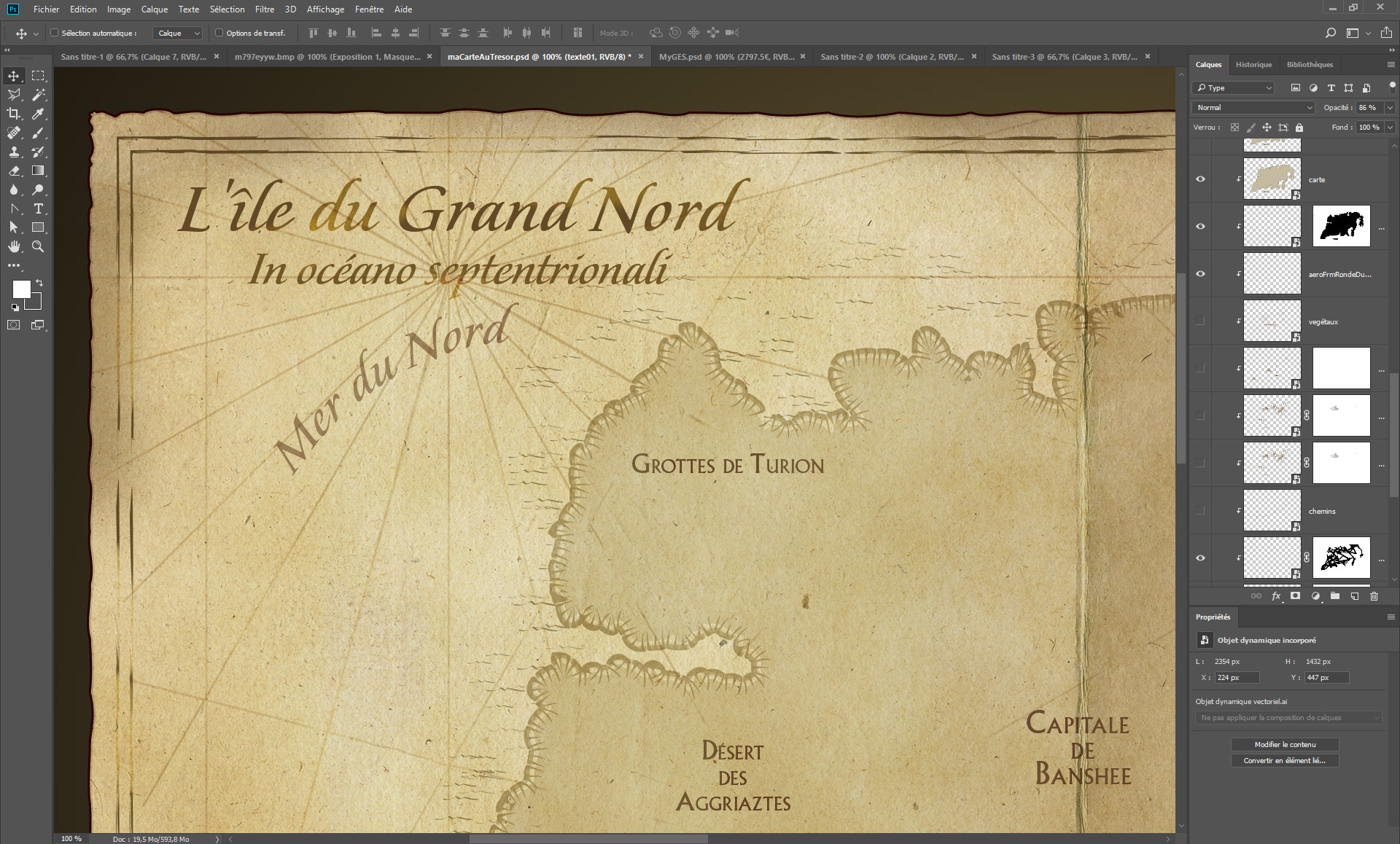Open the Filtre menu
The width and height of the screenshot is (1400, 844).
(x=265, y=9)
